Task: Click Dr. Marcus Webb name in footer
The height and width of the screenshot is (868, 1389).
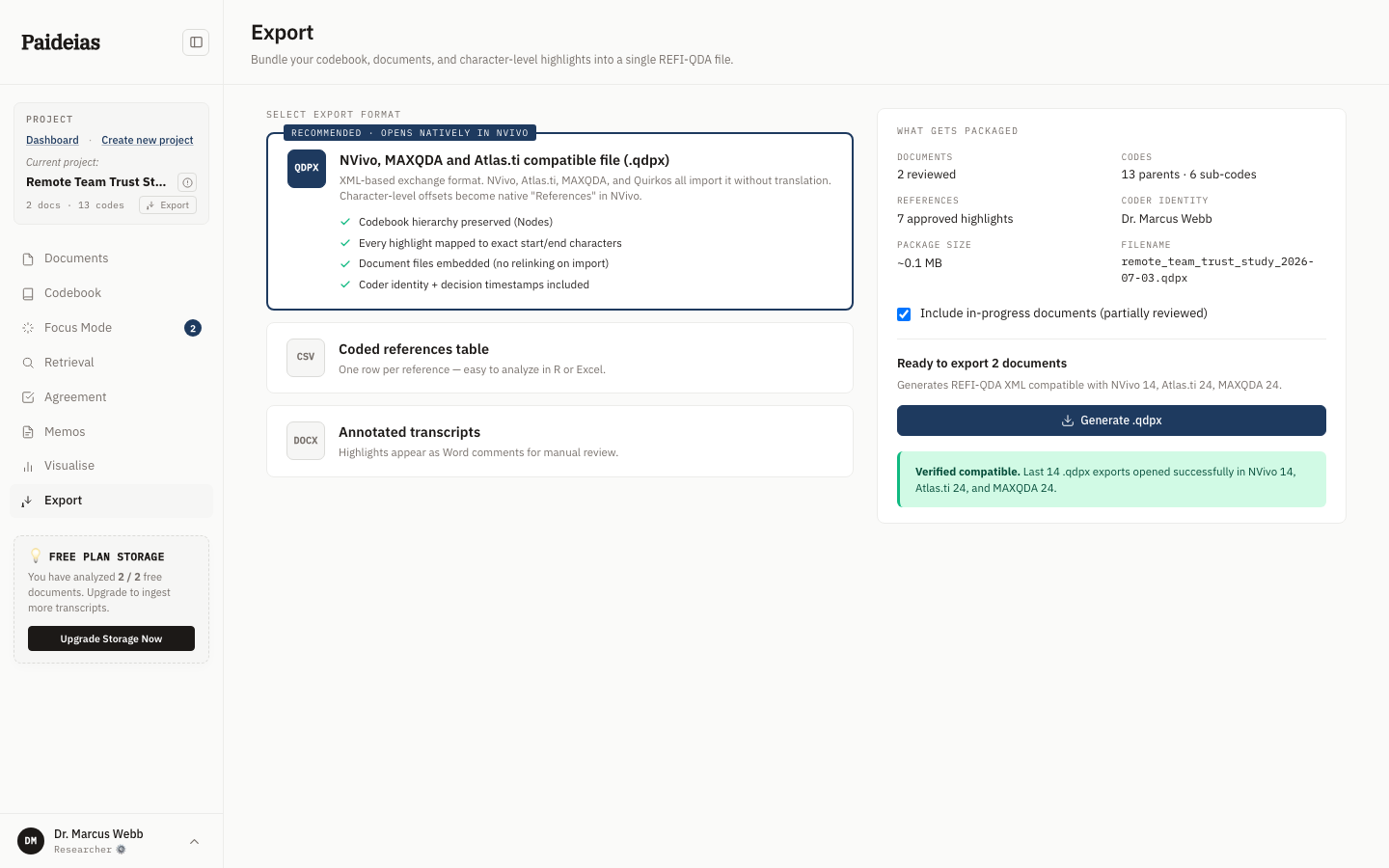Action: click(x=98, y=834)
